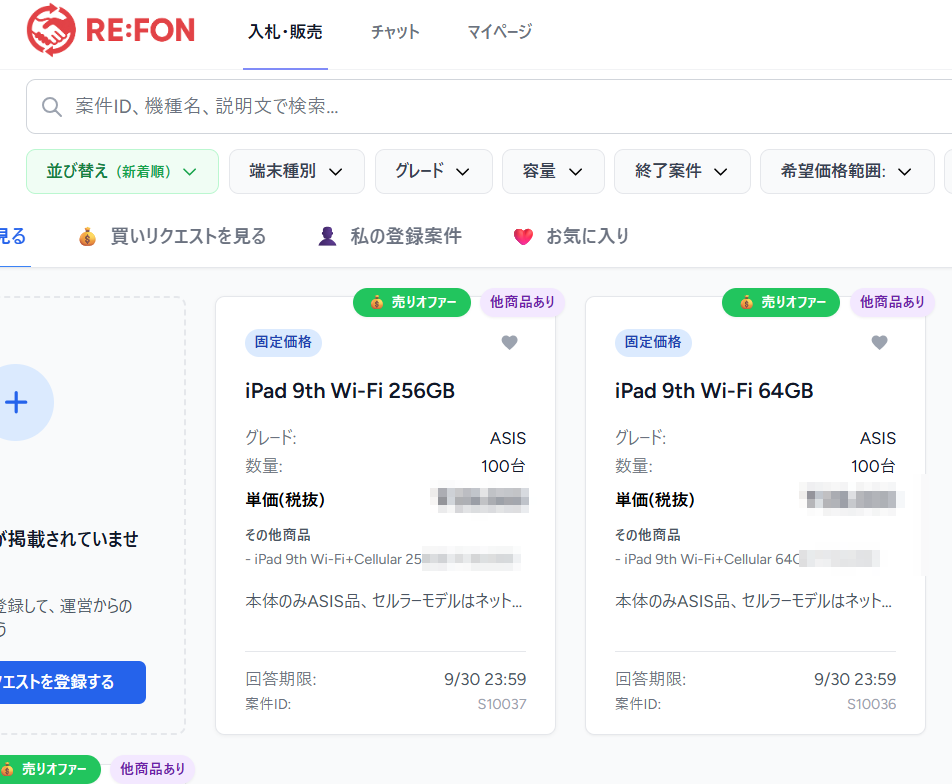Select the 買いリクエストを見る tab
Screen dimensions: 952x784
click(x=173, y=236)
